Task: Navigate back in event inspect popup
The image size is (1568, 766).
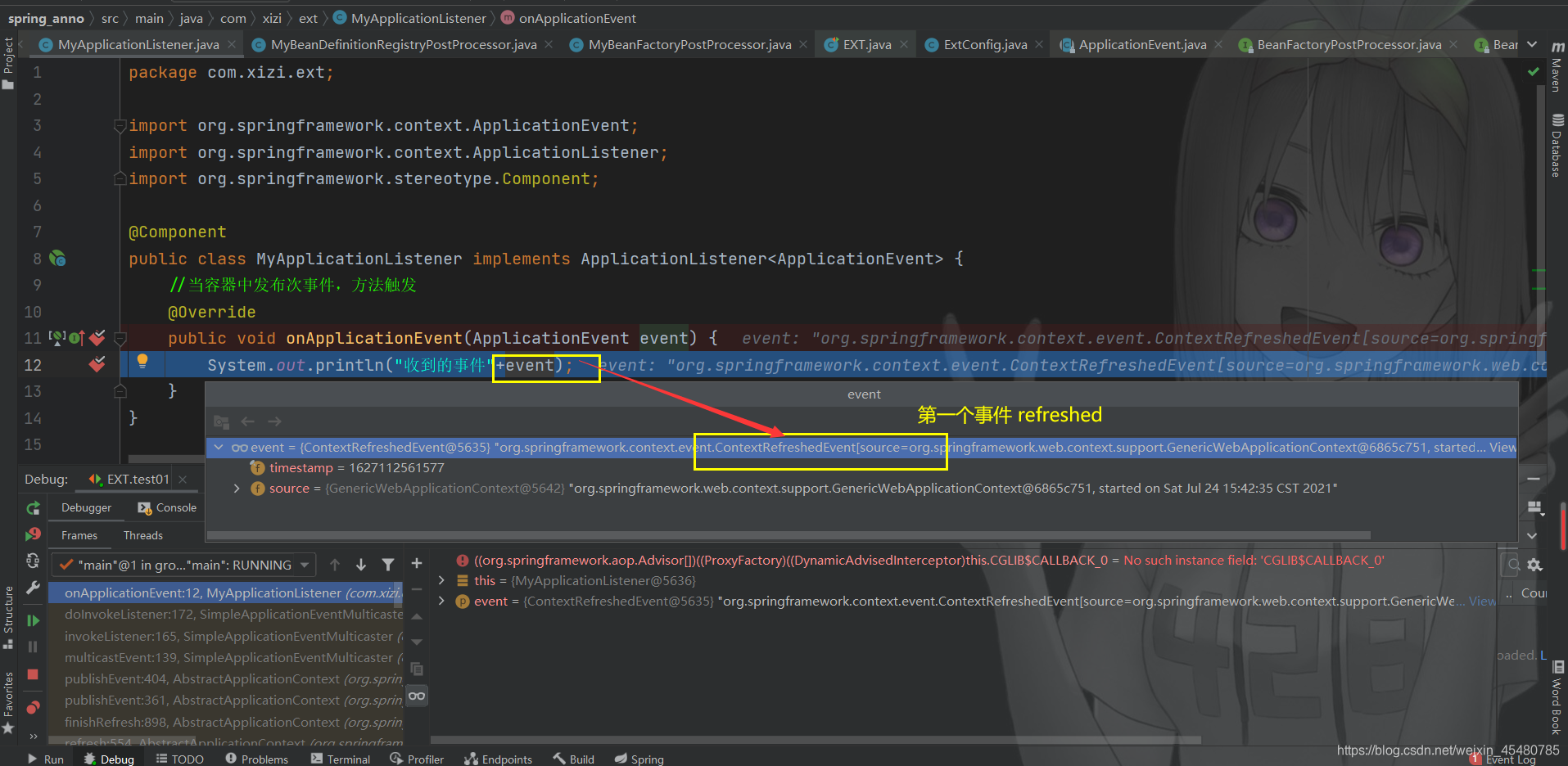Action: tap(247, 421)
